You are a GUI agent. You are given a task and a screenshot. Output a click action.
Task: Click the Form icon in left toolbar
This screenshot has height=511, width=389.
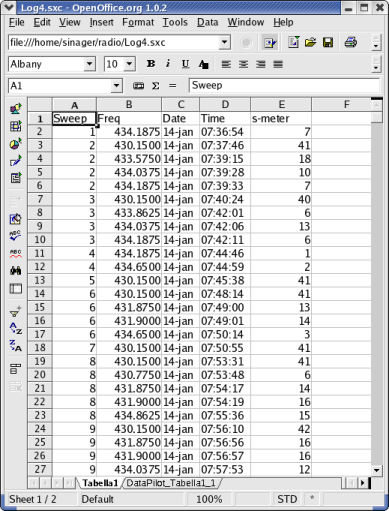[16, 178]
